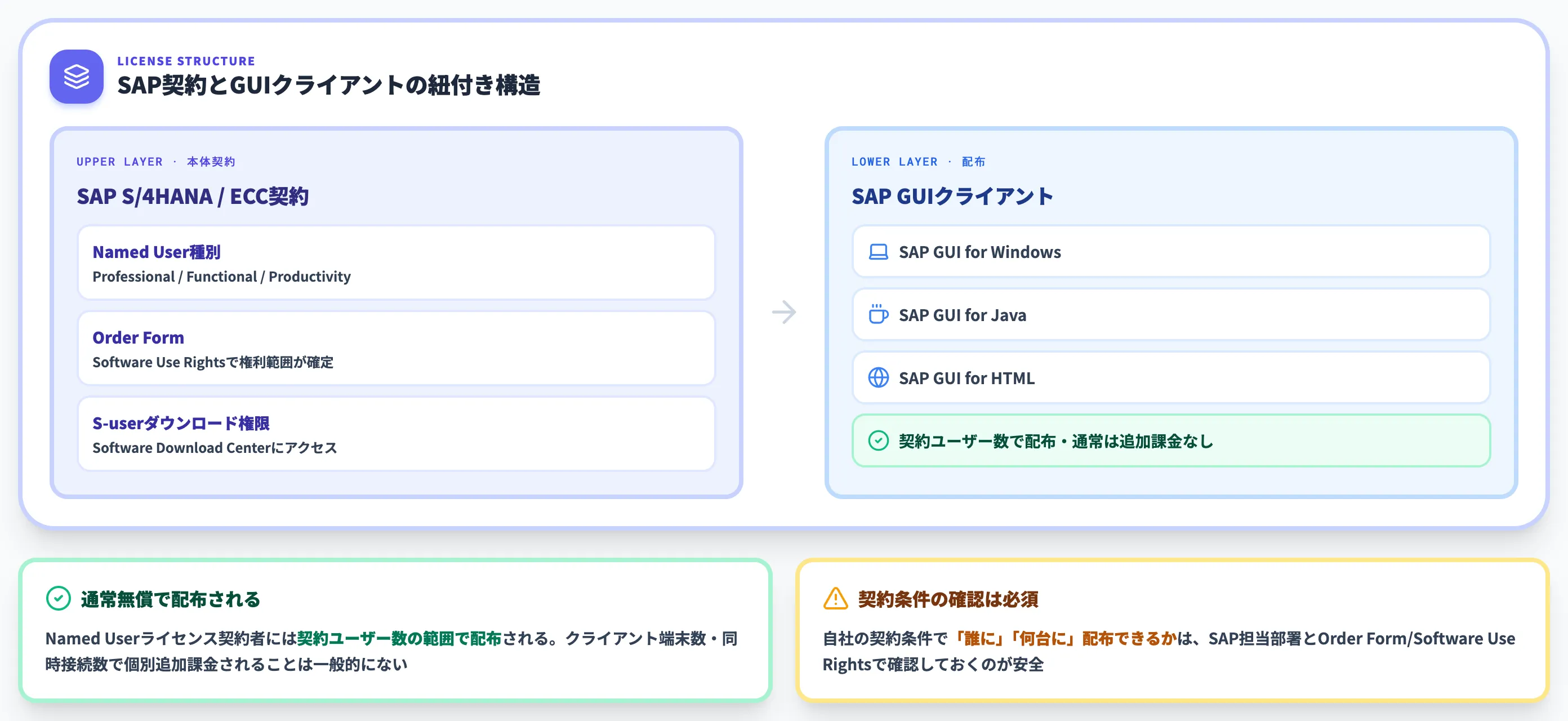This screenshot has width=1568, height=721.
Task: Click the SAP GUI for Windows row
Action: pos(1171,252)
